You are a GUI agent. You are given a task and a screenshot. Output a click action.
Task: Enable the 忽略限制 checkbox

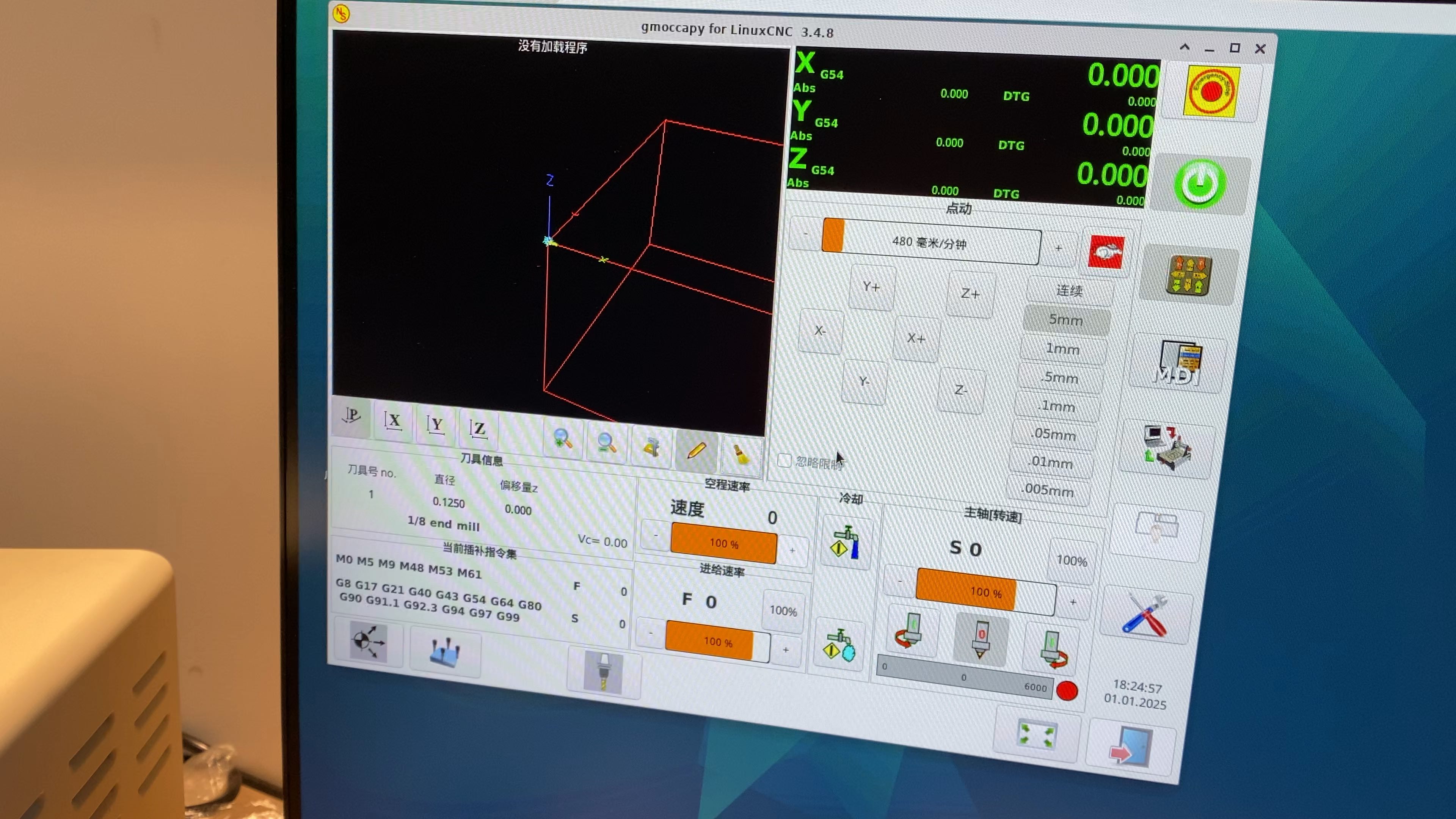(784, 460)
